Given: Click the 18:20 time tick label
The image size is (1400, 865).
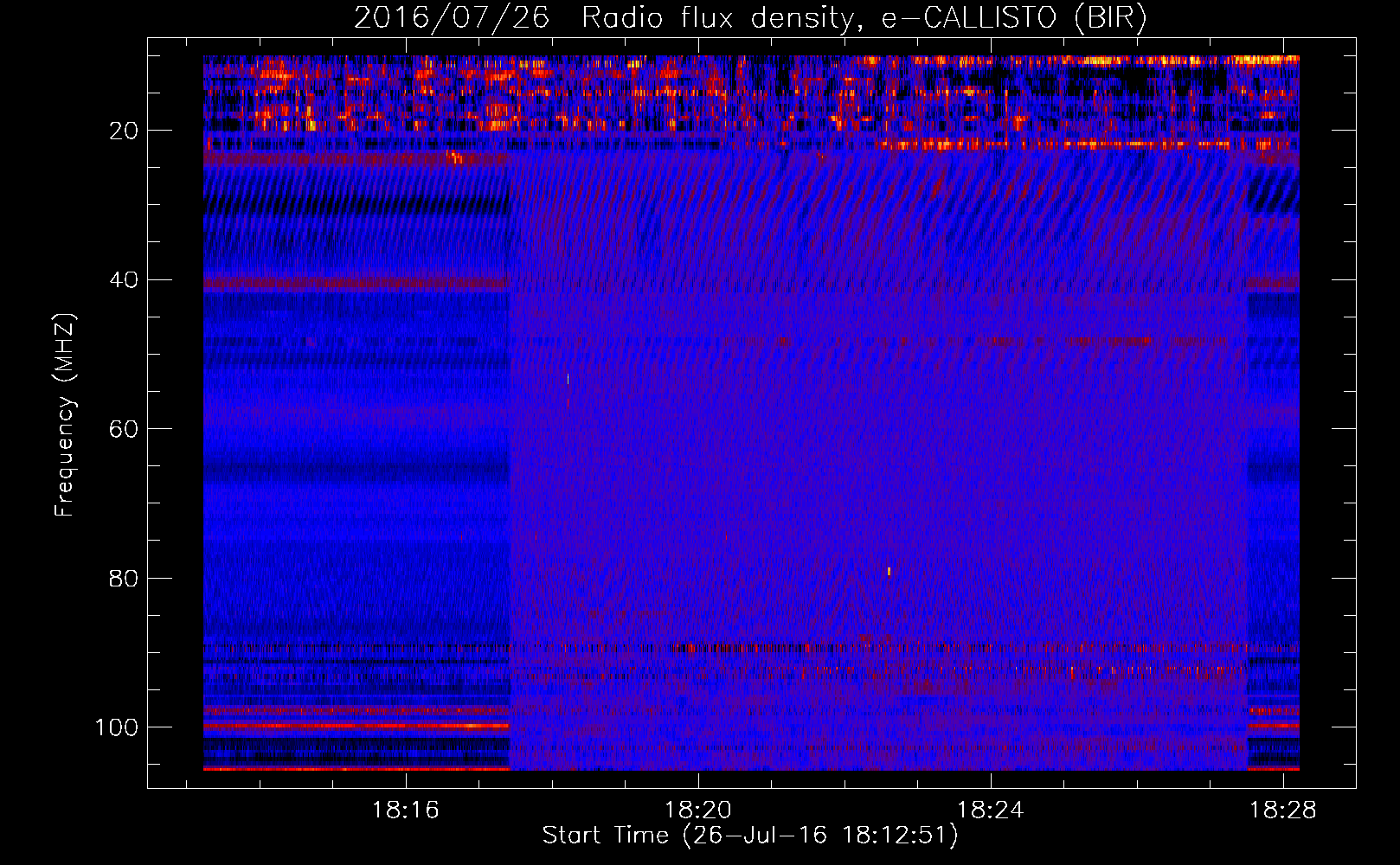Looking at the screenshot, I should [697, 811].
